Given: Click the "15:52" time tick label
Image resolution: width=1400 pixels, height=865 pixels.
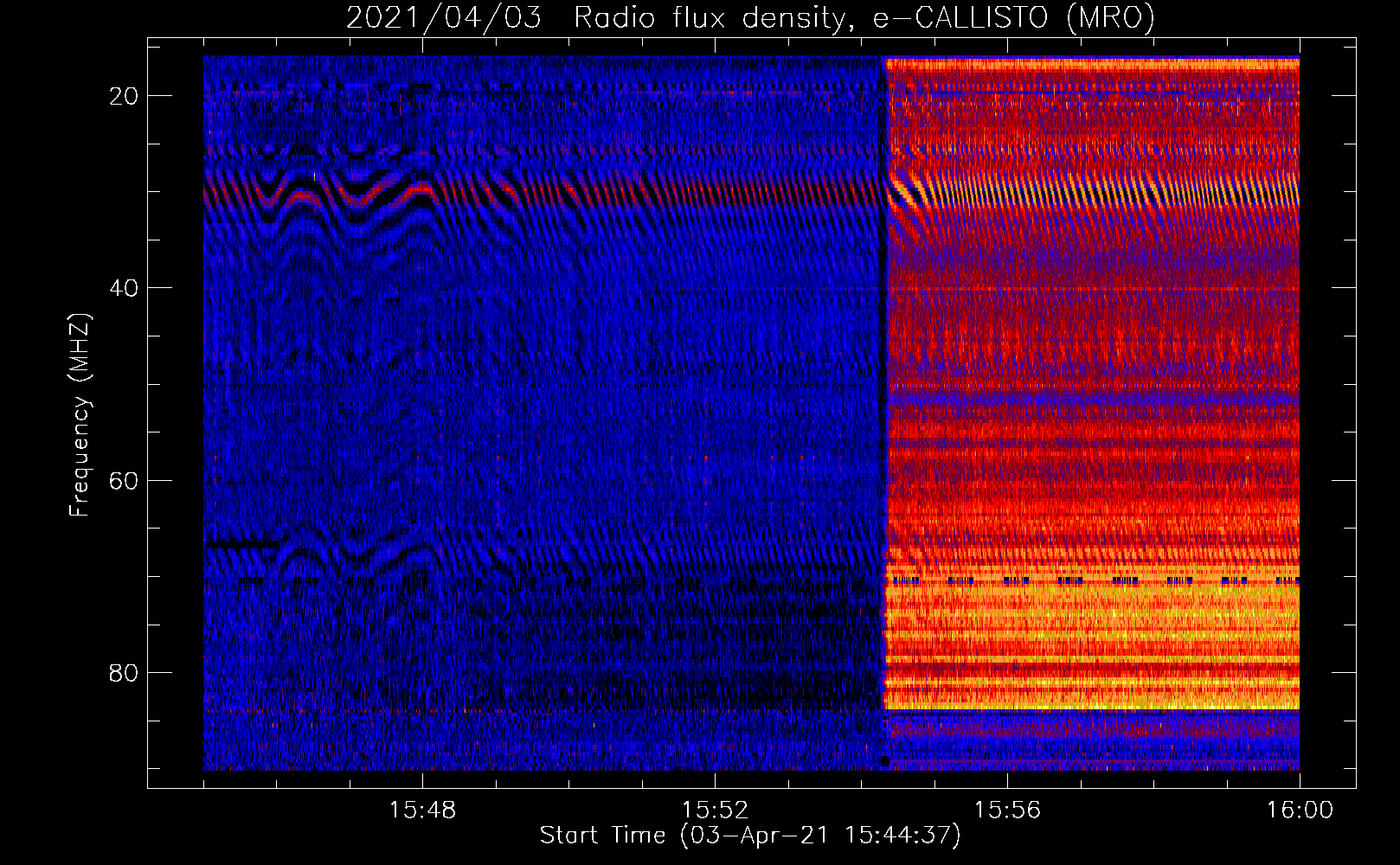Looking at the screenshot, I should click(715, 811).
